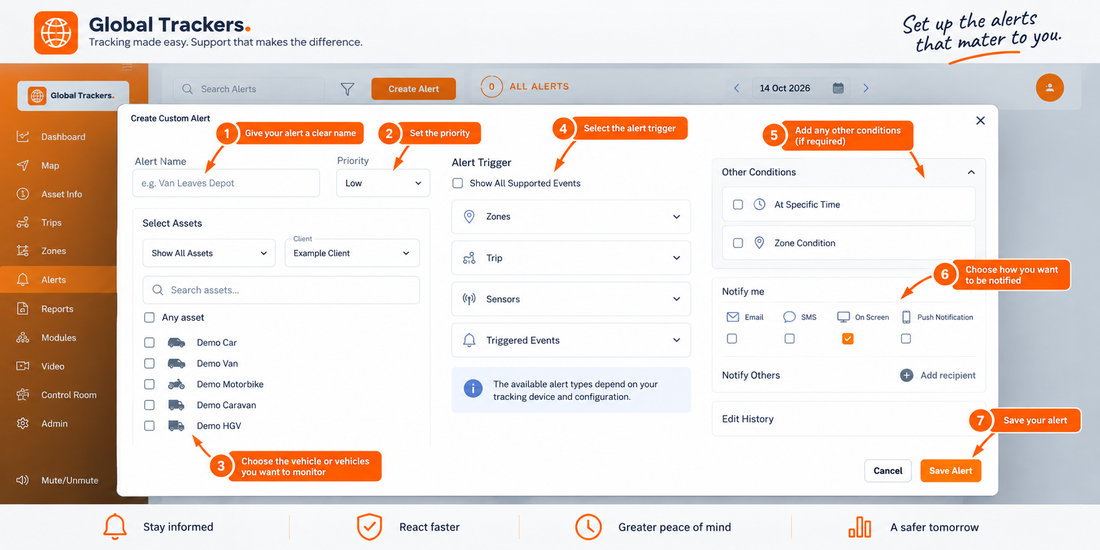The height and width of the screenshot is (550, 1100).
Task: Click the info icon in alert types note
Action: (x=474, y=389)
